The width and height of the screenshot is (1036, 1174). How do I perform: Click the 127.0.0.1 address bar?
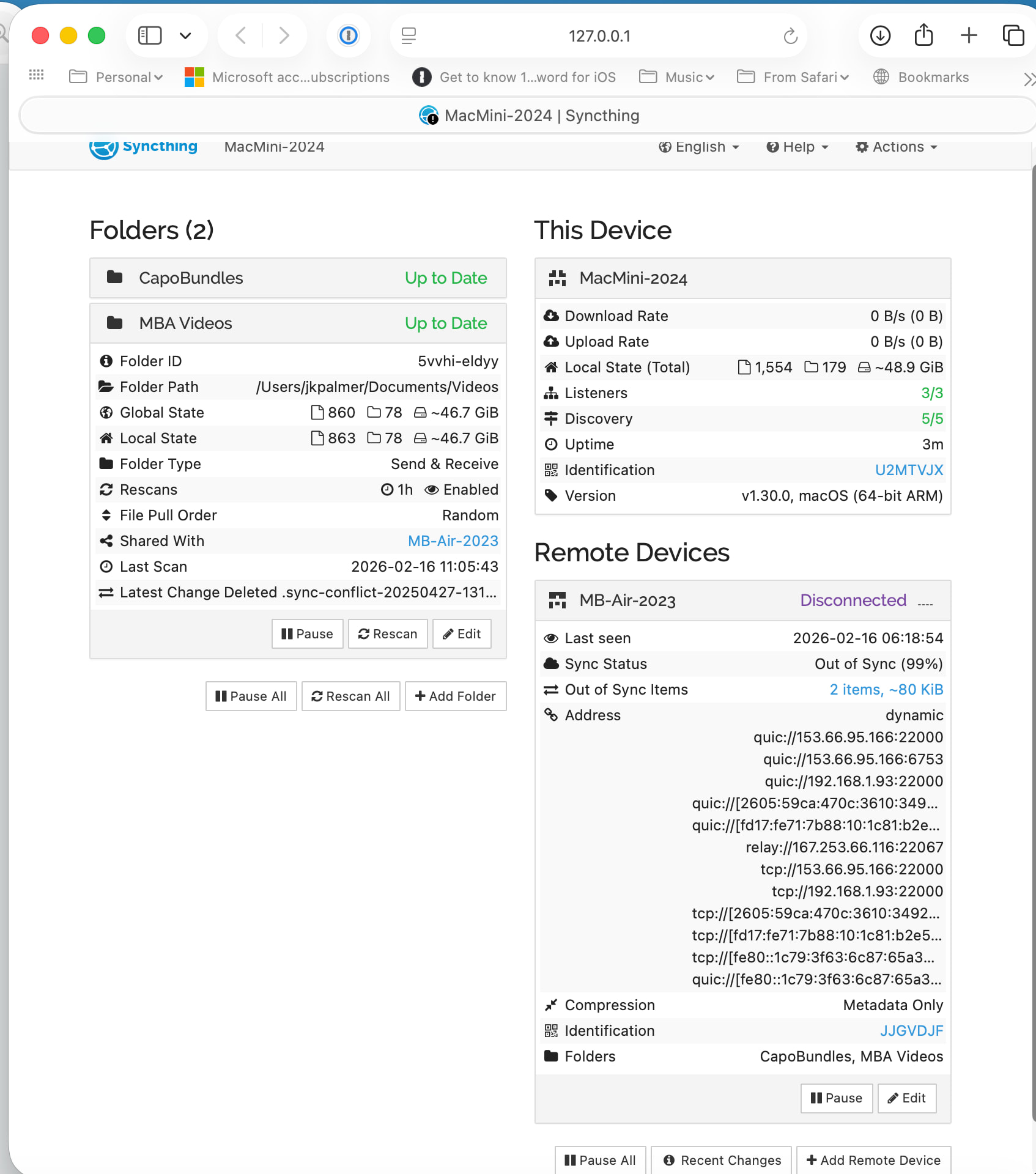pyautogui.click(x=599, y=36)
